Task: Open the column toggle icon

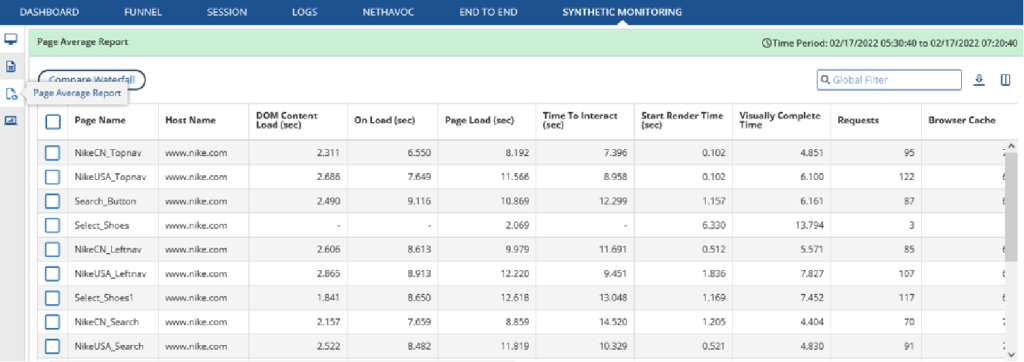Action: coord(1006,80)
